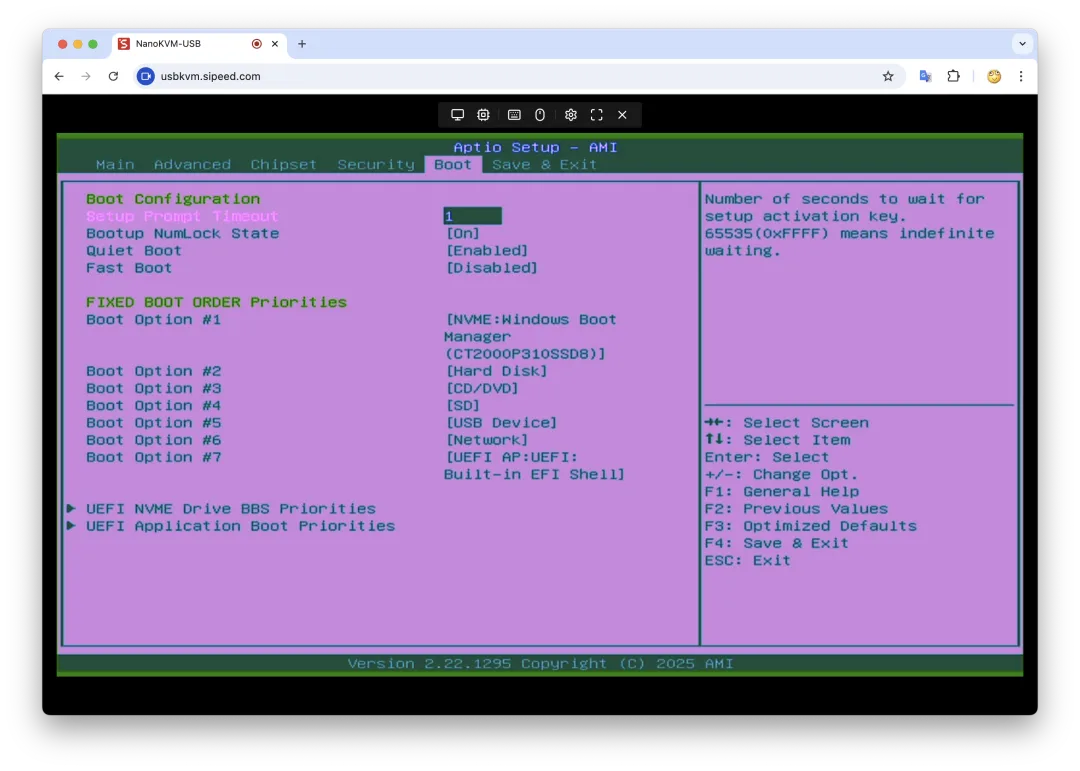Open Boot Option #4 [SD] value
Screen dimensions: 1080x771
(462, 406)
